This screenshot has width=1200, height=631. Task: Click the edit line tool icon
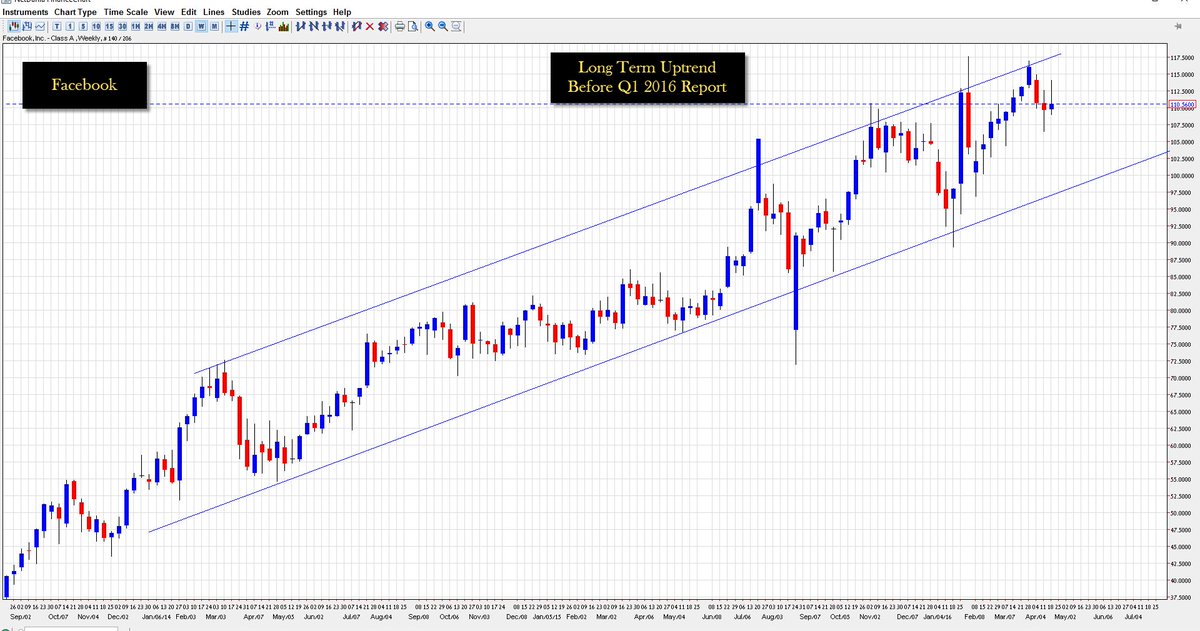356,26
